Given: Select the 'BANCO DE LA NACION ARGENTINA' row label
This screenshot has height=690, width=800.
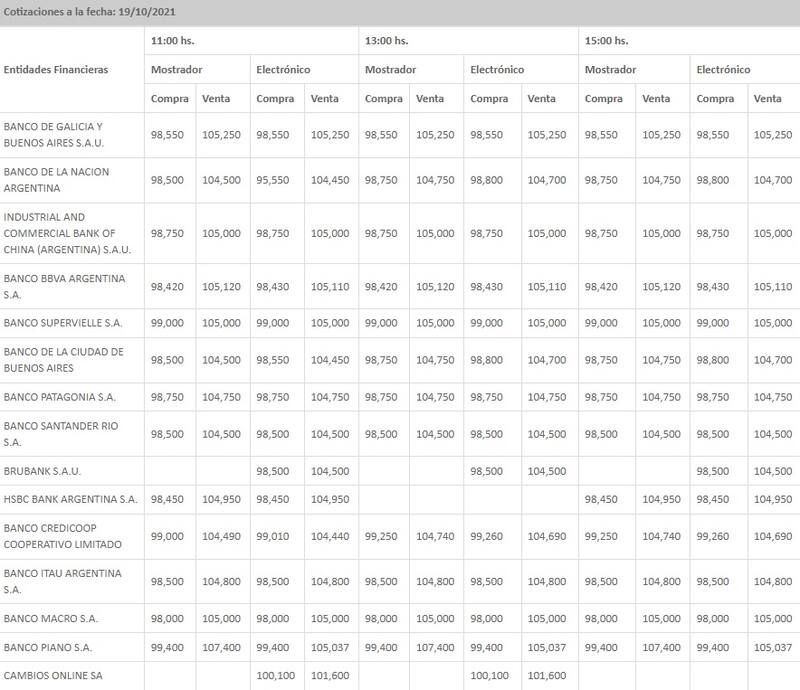Looking at the screenshot, I should coord(57,180).
